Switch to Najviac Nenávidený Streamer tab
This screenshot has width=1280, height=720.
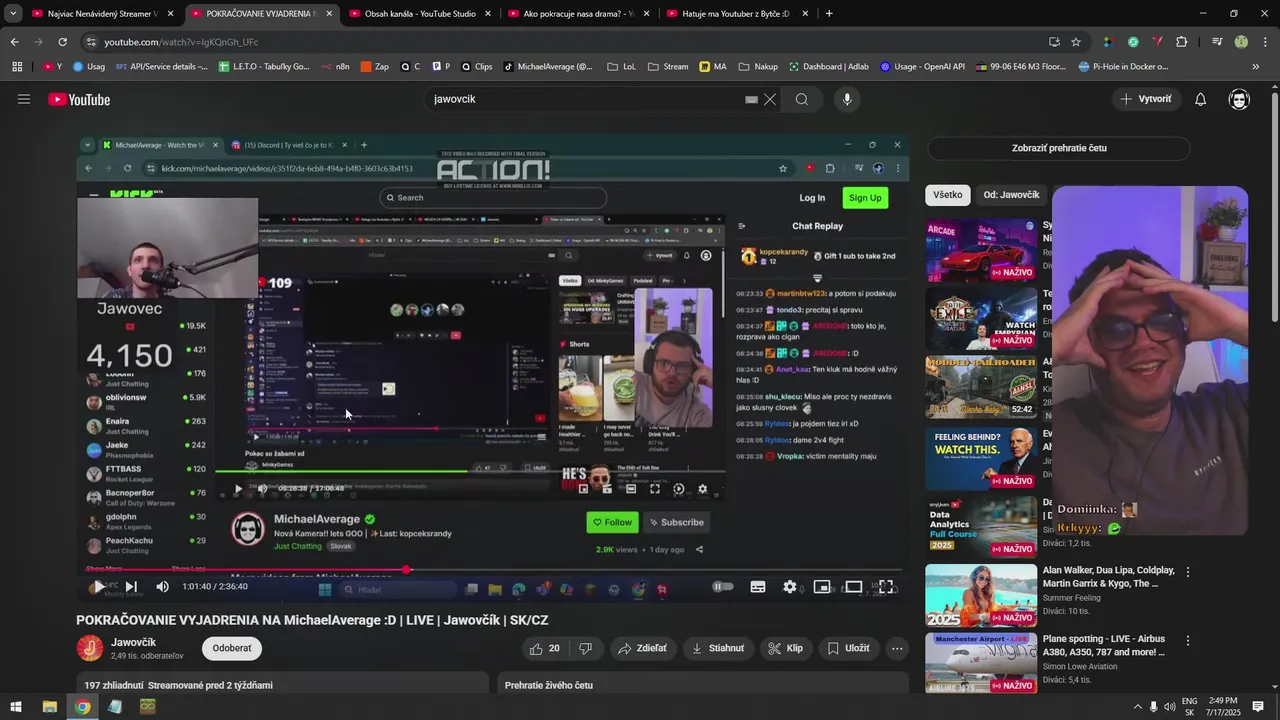(x=102, y=14)
